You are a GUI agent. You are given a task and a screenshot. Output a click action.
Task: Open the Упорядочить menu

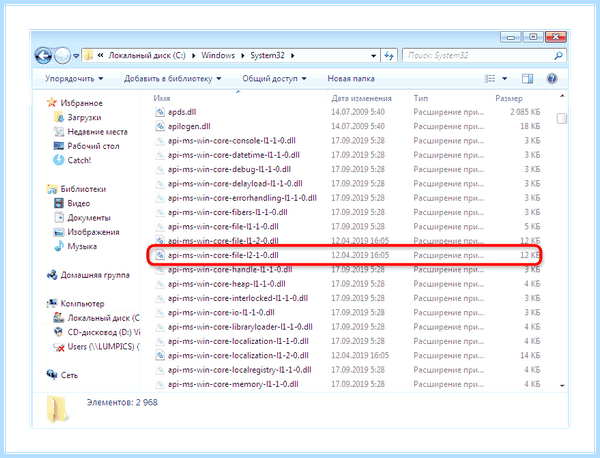74,78
